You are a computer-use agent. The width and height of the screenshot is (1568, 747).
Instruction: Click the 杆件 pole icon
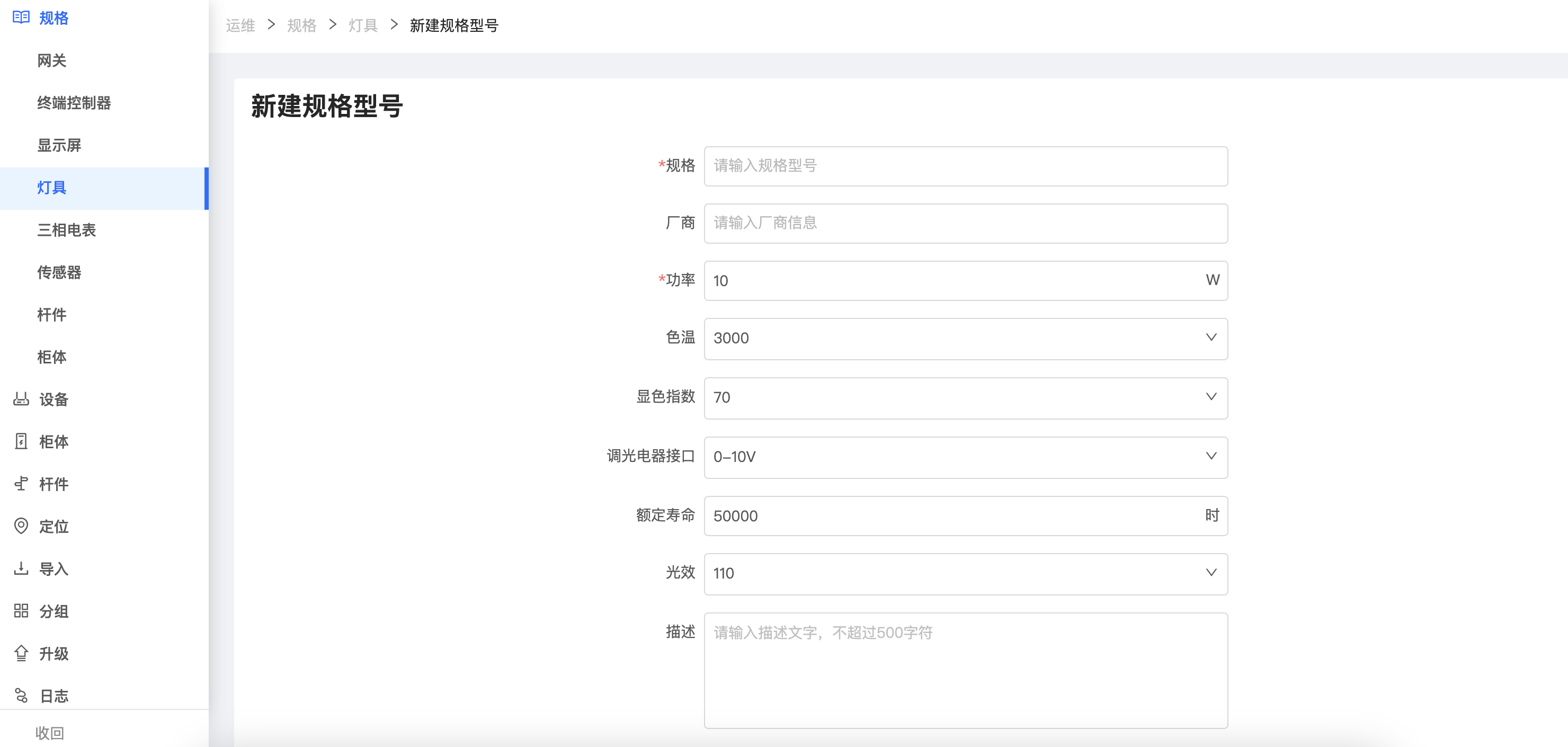[21, 483]
